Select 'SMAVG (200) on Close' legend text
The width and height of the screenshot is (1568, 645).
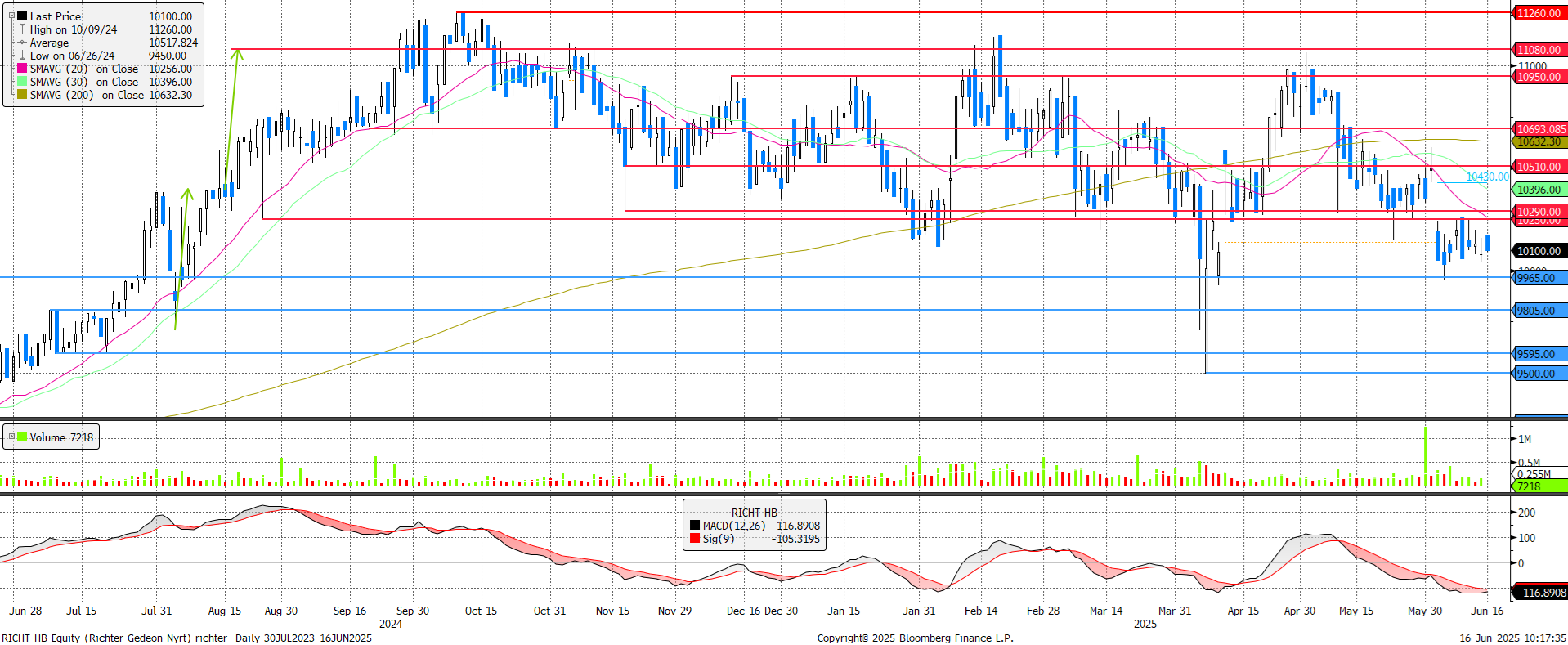pos(87,95)
